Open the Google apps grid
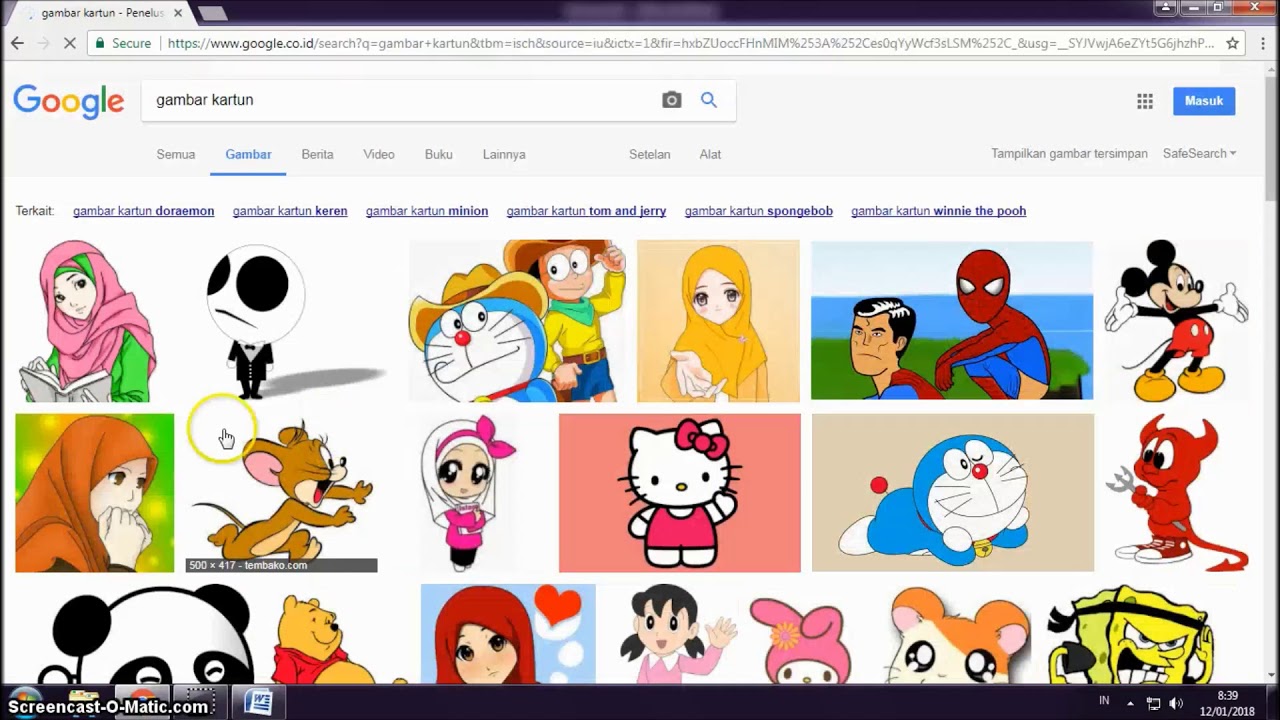Image resolution: width=1280 pixels, height=720 pixels. pyautogui.click(x=1145, y=101)
